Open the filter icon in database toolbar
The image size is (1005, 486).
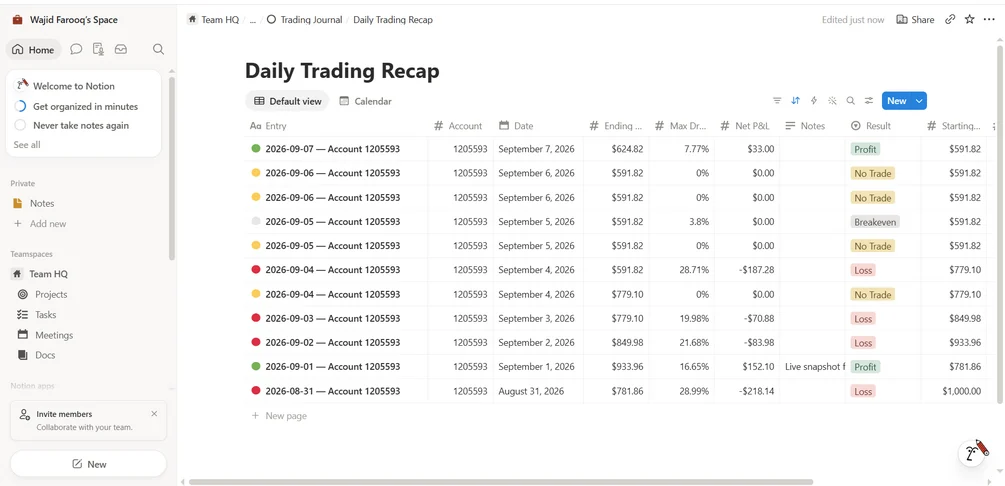(777, 101)
